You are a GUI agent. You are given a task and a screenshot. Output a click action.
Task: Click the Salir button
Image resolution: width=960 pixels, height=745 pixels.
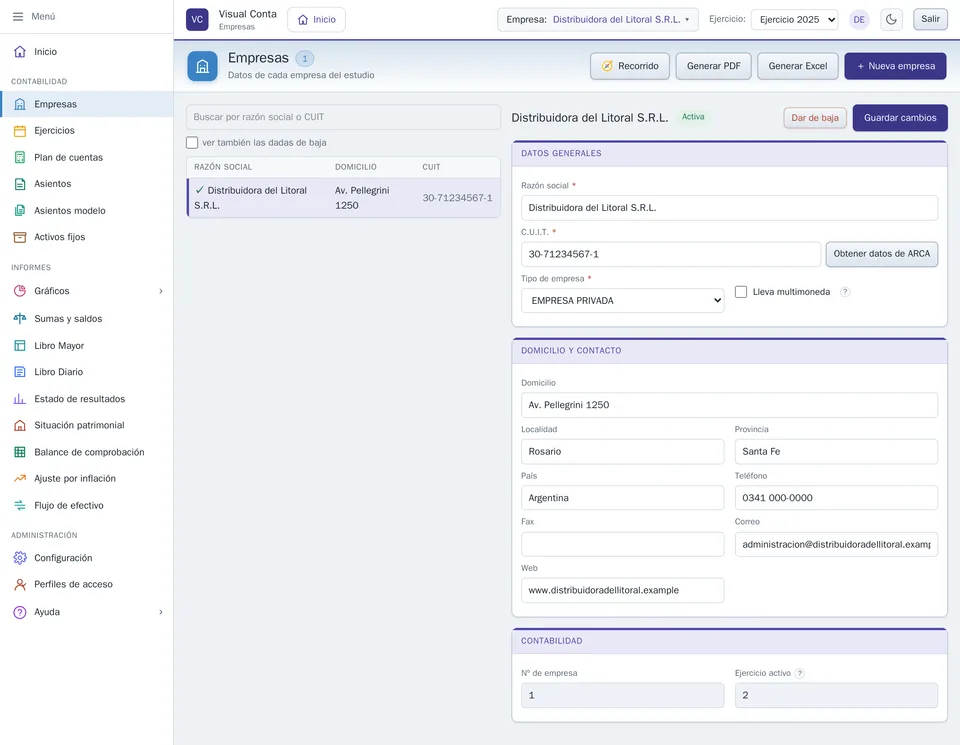(930, 19)
